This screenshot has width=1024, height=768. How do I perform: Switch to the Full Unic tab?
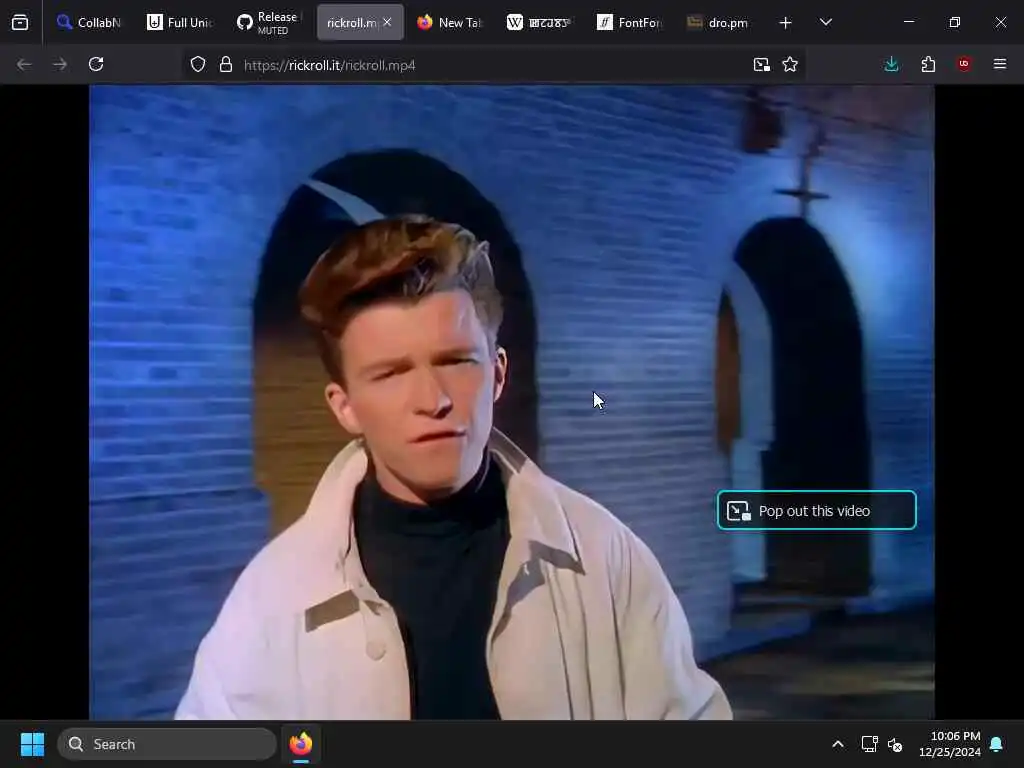pyautogui.click(x=180, y=22)
